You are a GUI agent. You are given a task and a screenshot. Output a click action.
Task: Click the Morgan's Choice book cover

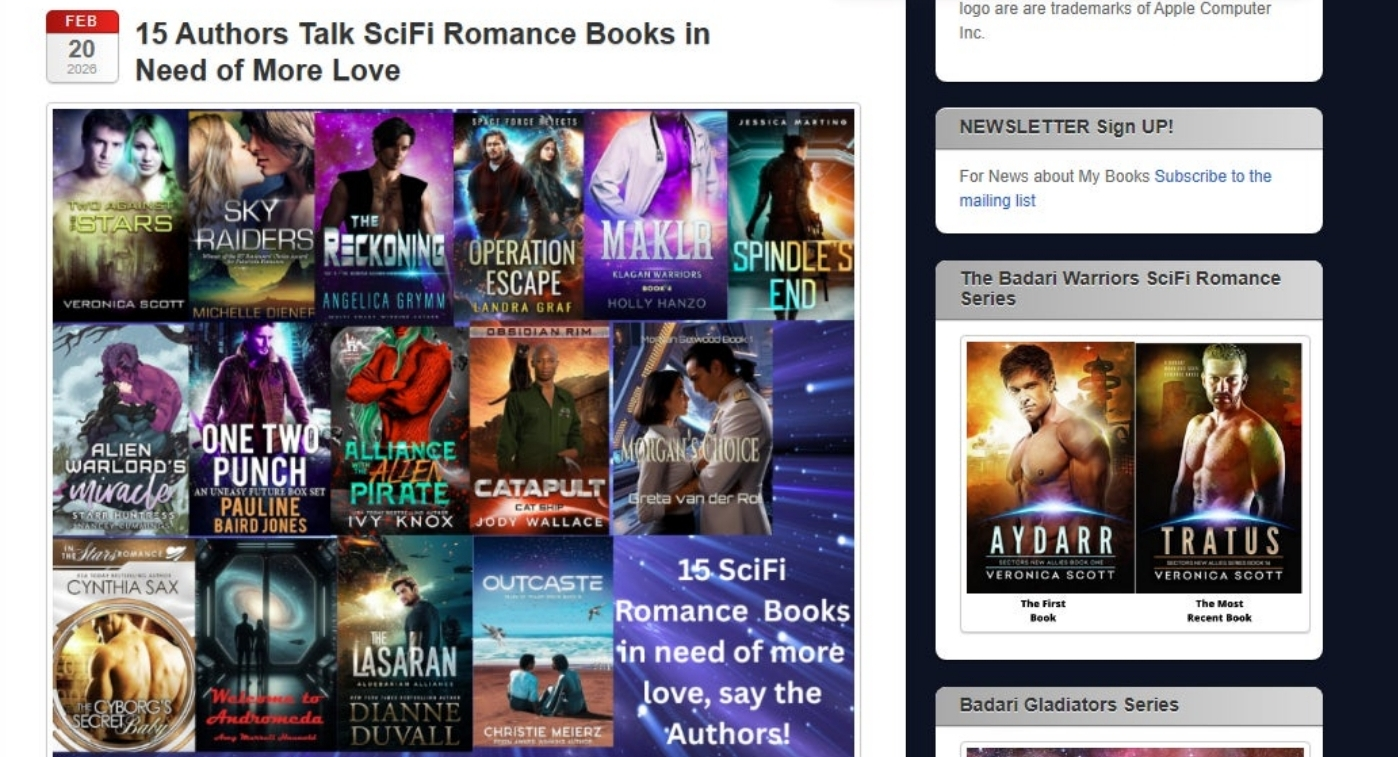click(692, 429)
